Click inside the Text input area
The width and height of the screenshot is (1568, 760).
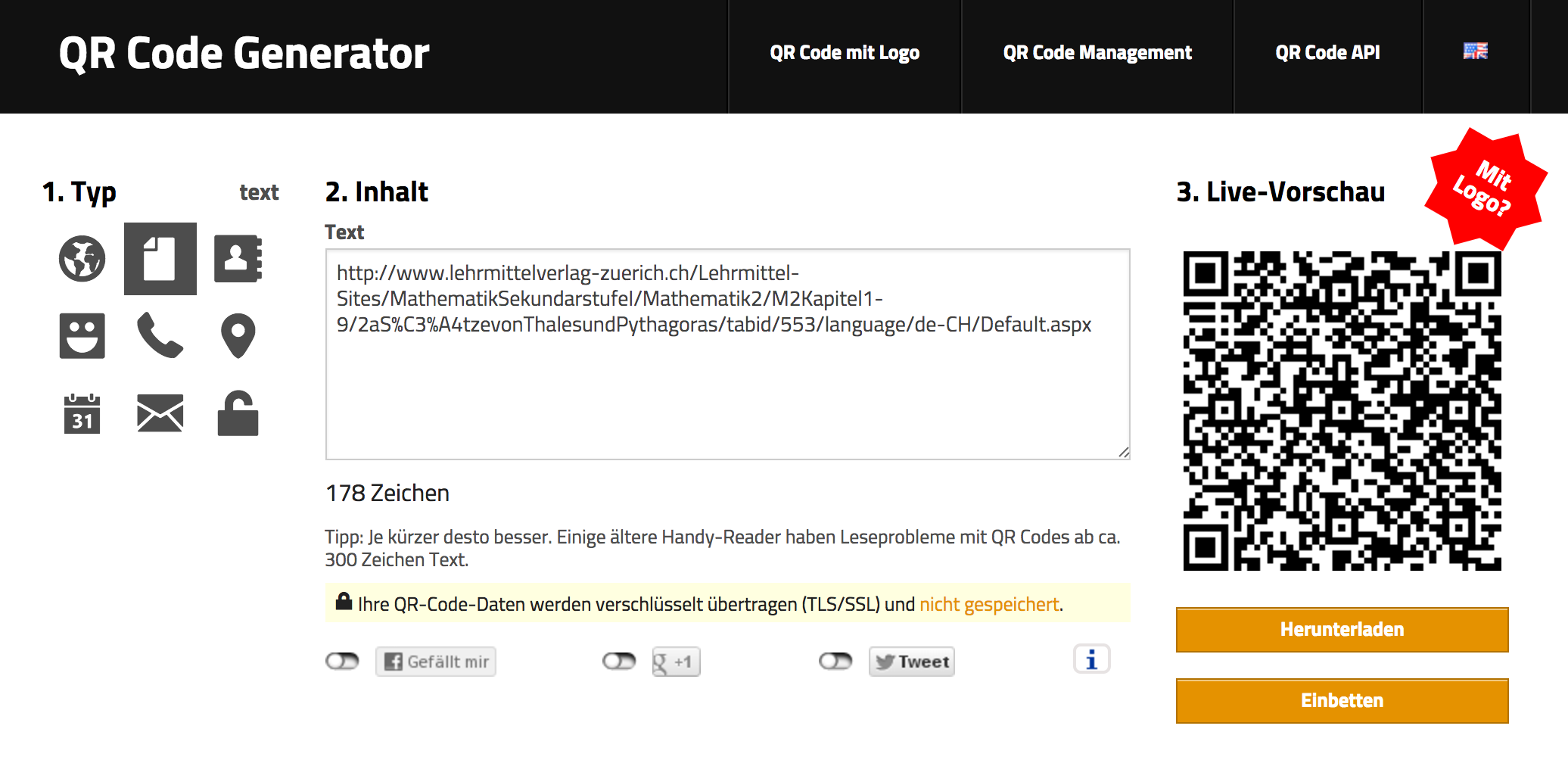[726, 394]
